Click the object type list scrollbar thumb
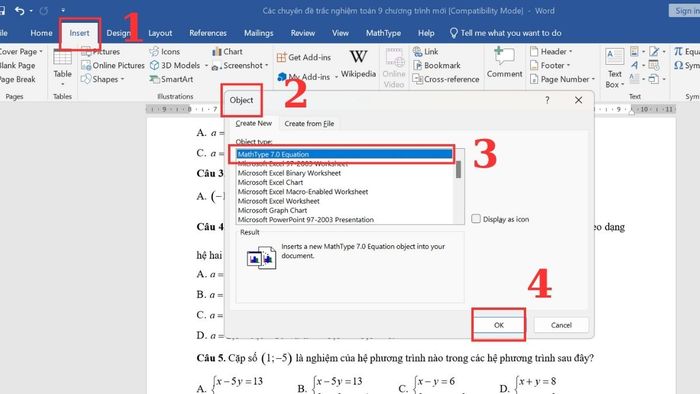This screenshot has width=700, height=394. coord(458,170)
